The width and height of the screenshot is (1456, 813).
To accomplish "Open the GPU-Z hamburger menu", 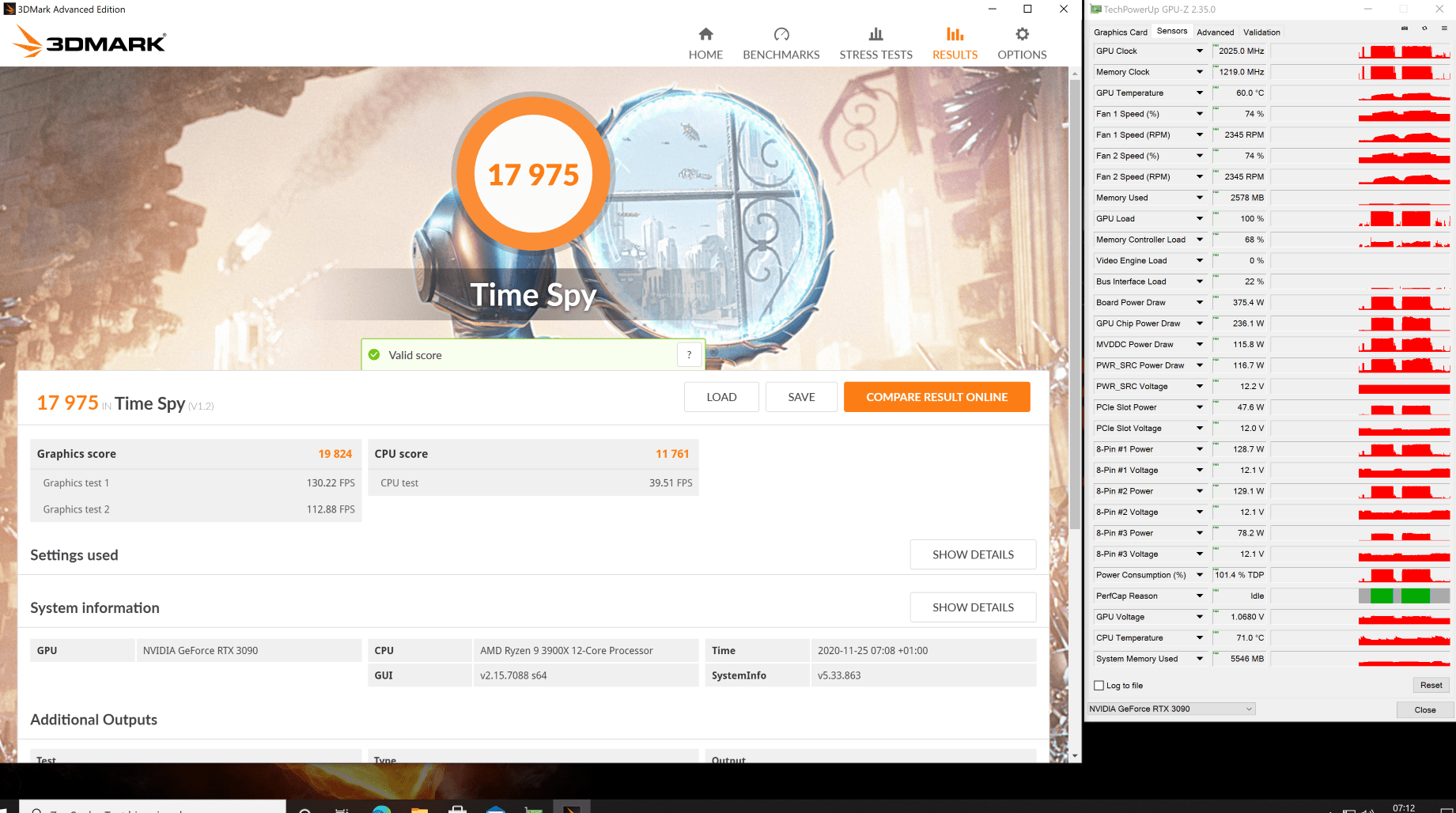I will (x=1444, y=28).
